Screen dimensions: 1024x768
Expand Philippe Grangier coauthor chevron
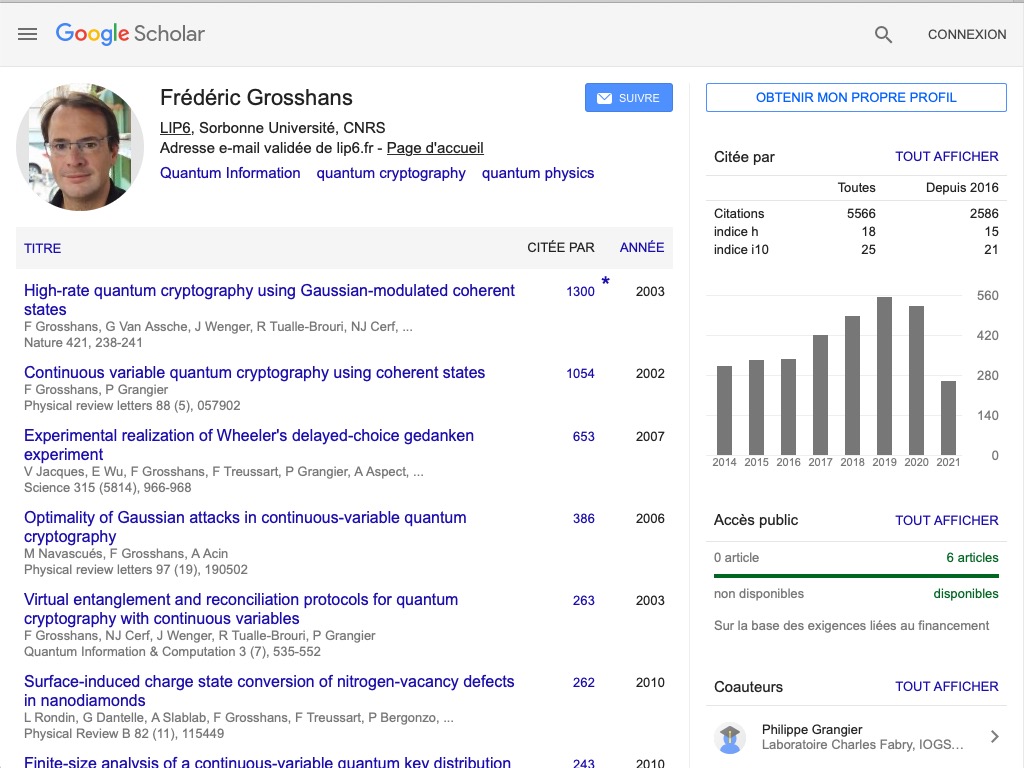tap(994, 737)
